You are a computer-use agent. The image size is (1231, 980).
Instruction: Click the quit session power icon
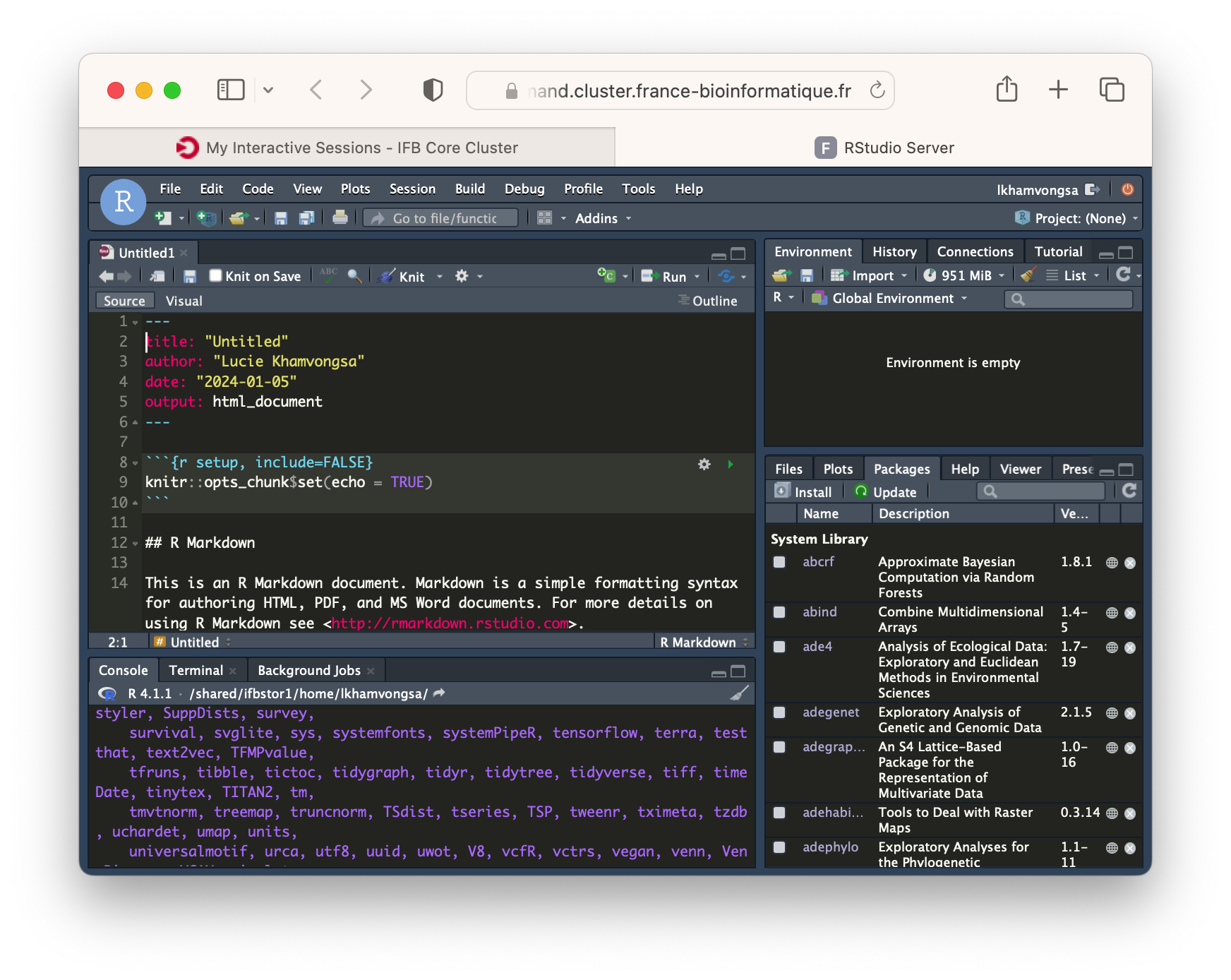tap(1128, 189)
